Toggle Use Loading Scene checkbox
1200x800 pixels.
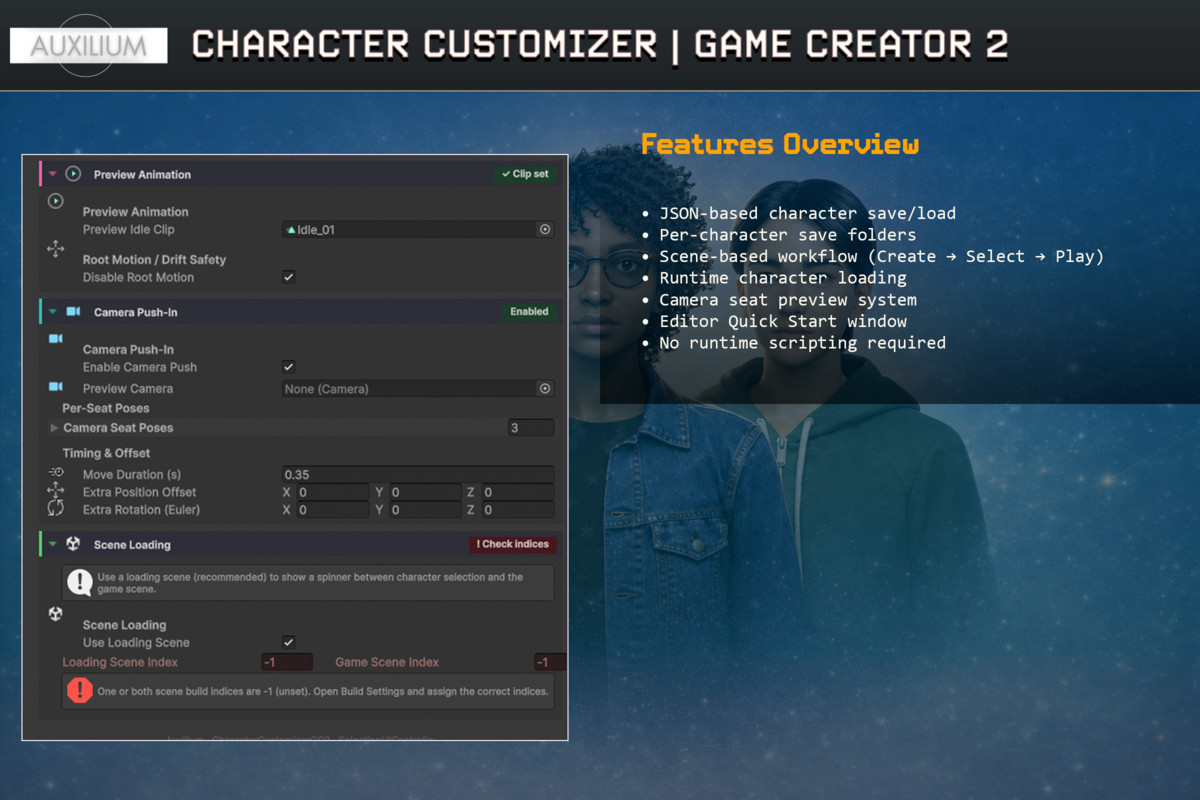tap(289, 642)
